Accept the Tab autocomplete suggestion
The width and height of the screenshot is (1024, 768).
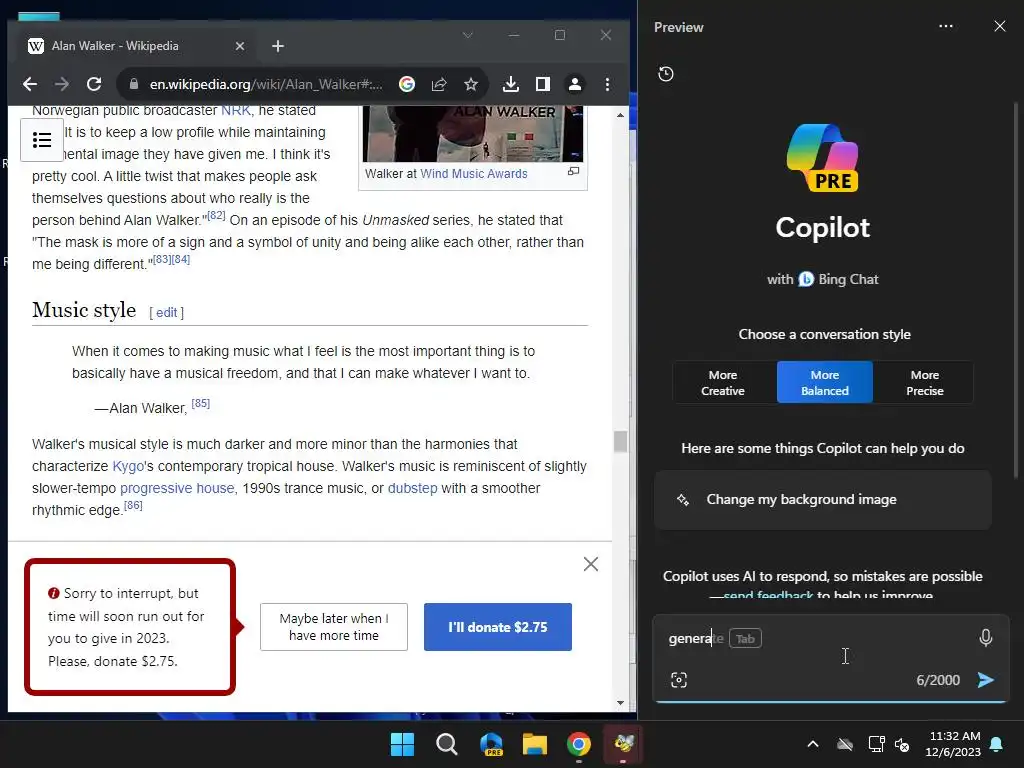(745, 639)
